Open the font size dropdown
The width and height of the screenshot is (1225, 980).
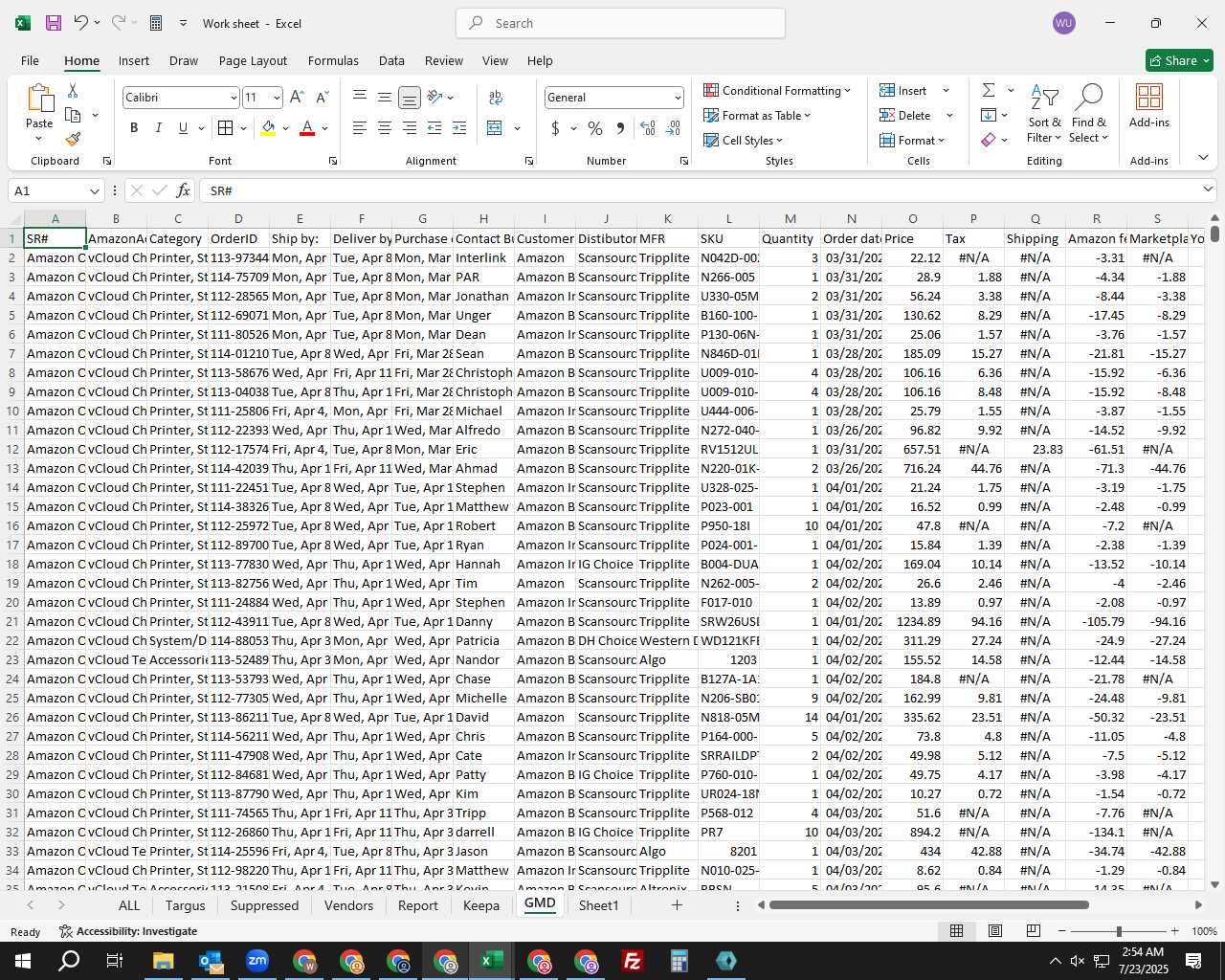pyautogui.click(x=277, y=98)
